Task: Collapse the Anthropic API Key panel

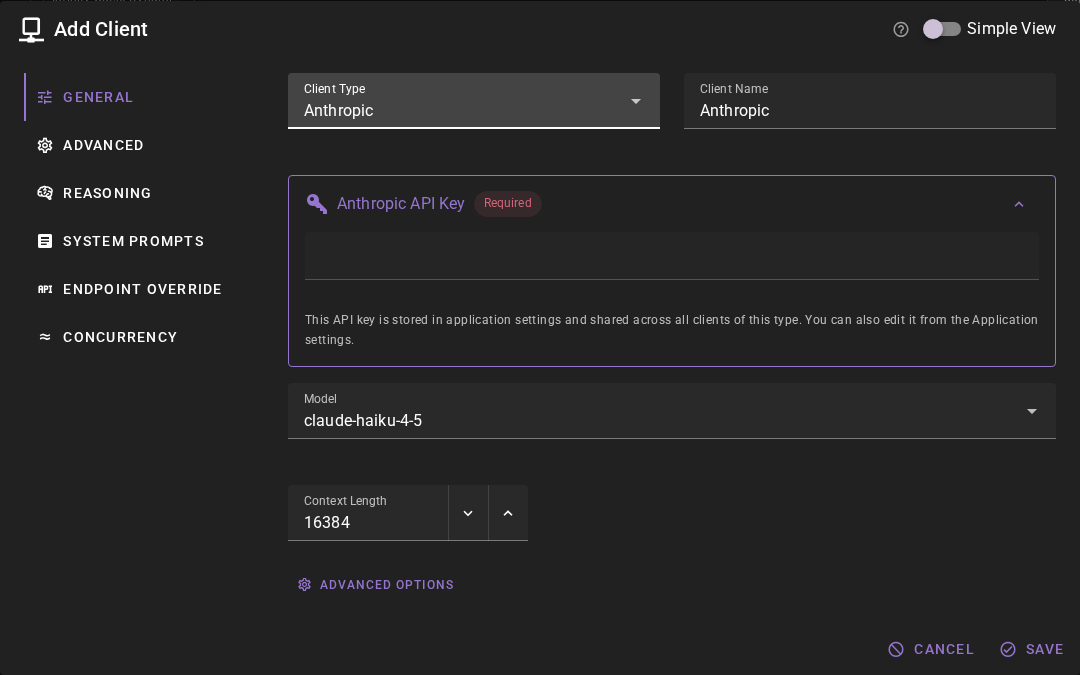Action: 1019,204
